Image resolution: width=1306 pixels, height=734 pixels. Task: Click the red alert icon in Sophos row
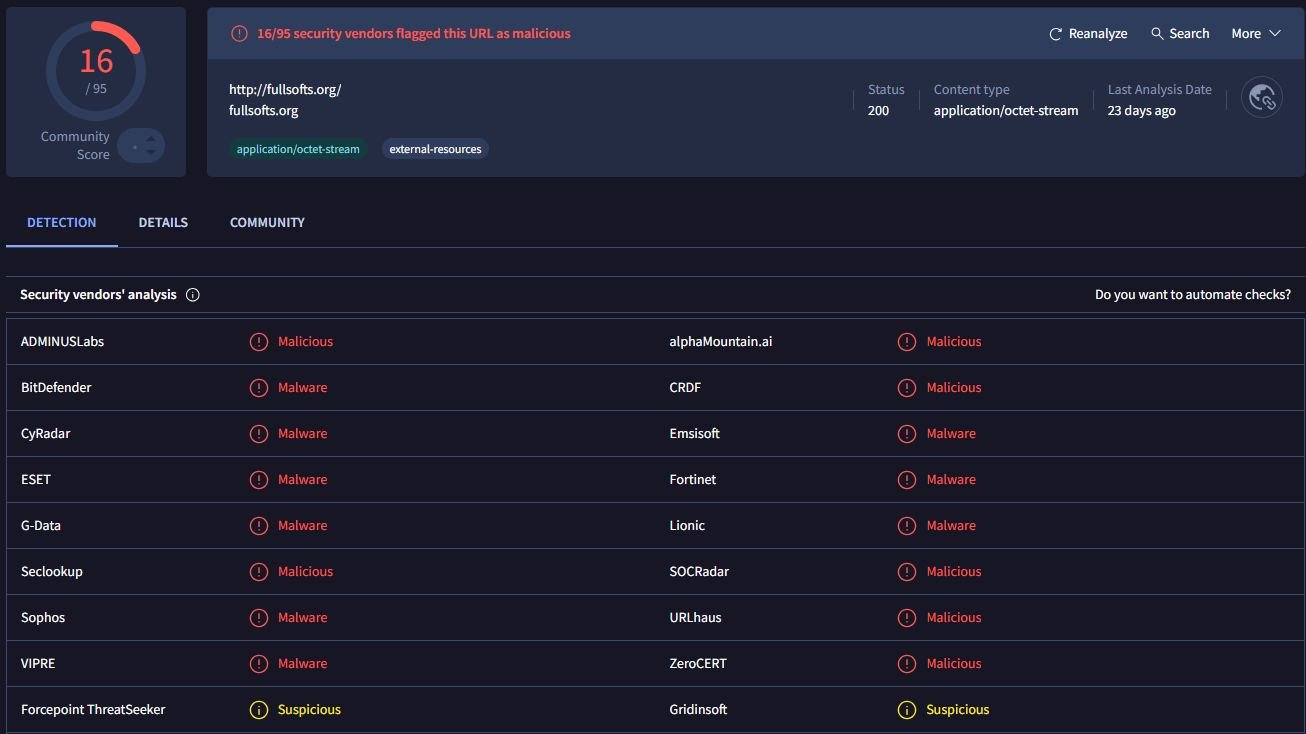pos(259,618)
